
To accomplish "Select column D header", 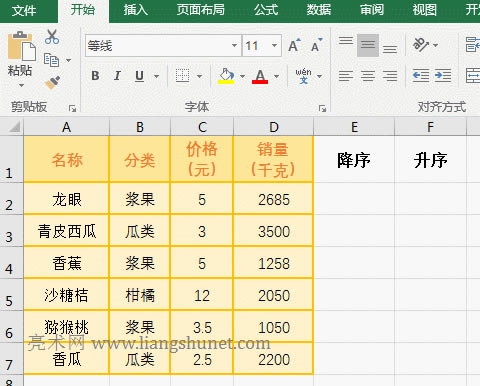I will [274, 127].
